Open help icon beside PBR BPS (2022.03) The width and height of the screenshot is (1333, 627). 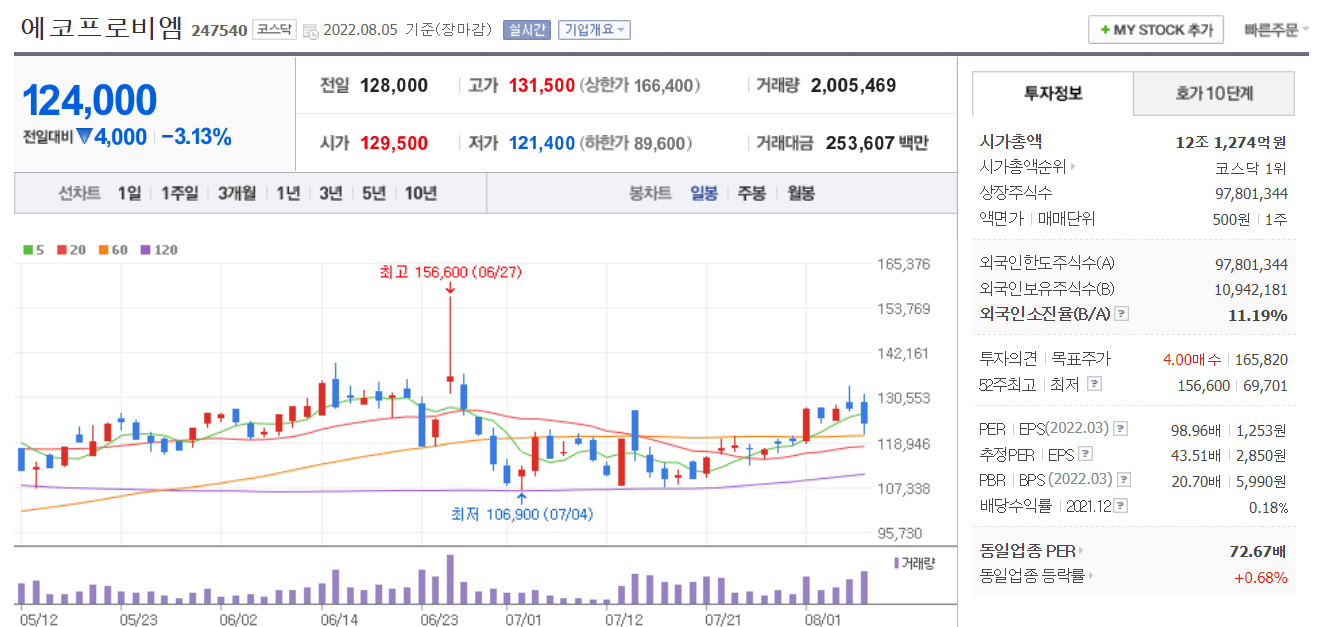point(1123,481)
